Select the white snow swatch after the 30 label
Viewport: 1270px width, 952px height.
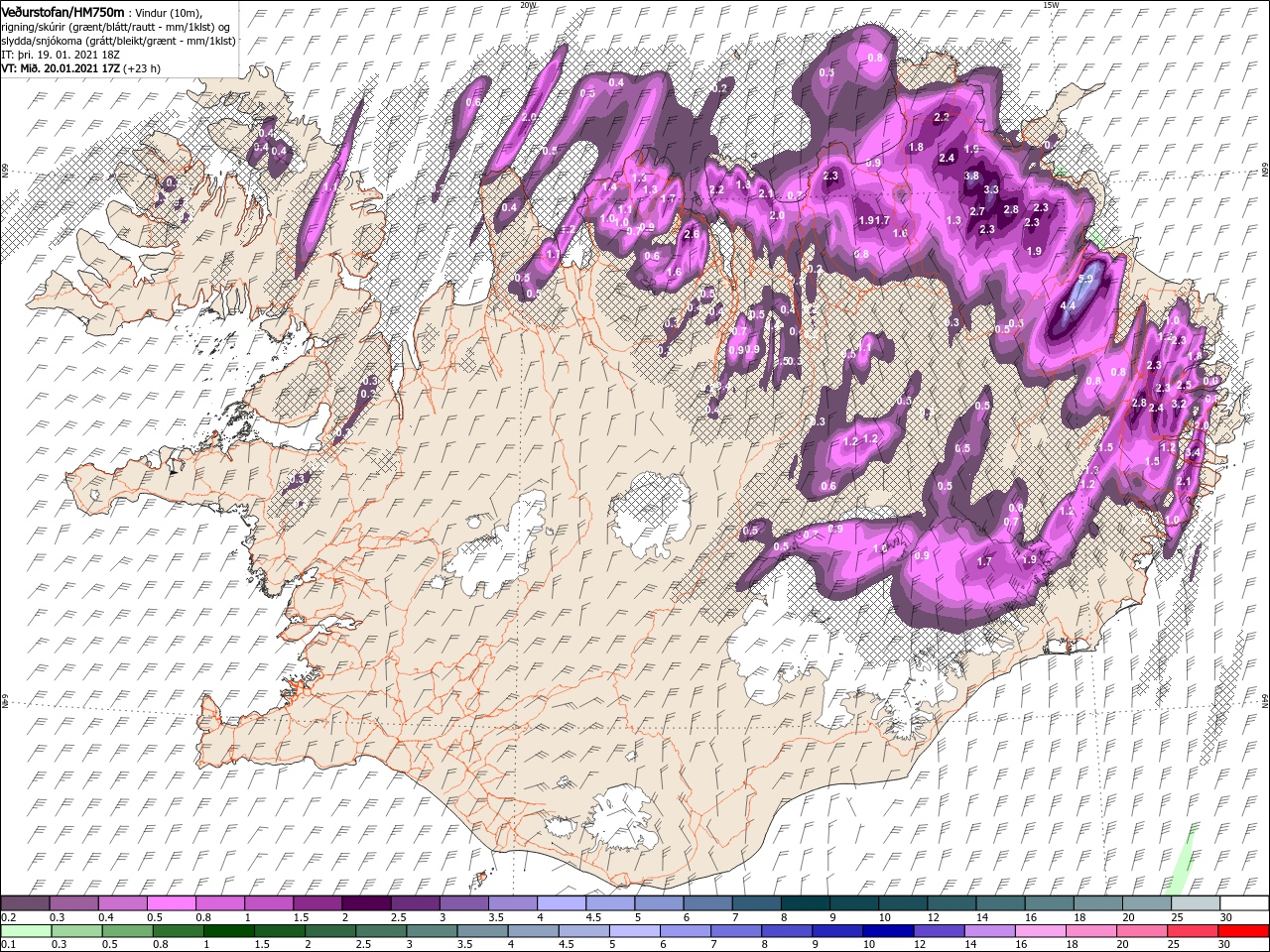[1244, 902]
